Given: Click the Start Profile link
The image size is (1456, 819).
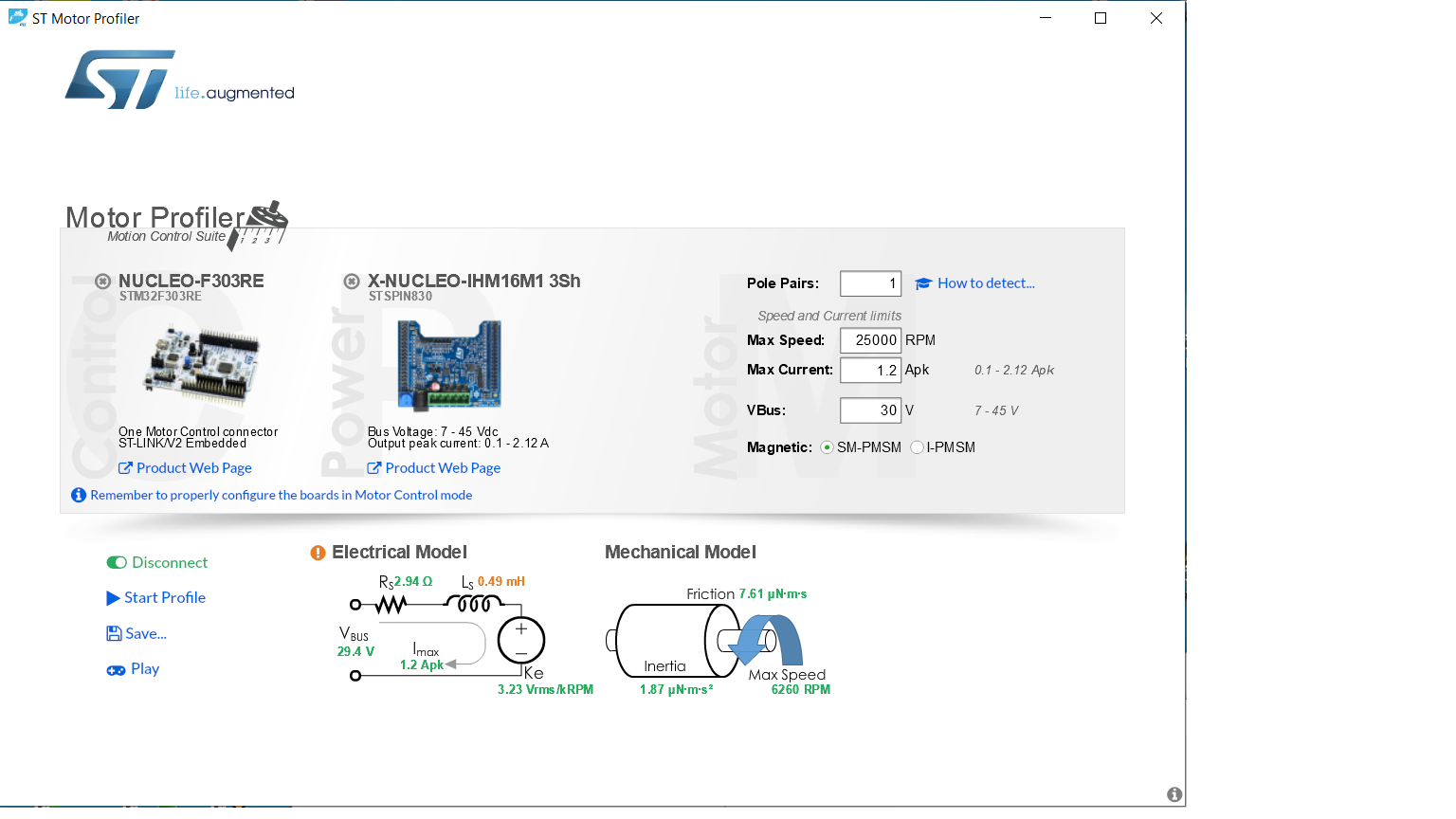Looking at the screenshot, I should click(165, 598).
